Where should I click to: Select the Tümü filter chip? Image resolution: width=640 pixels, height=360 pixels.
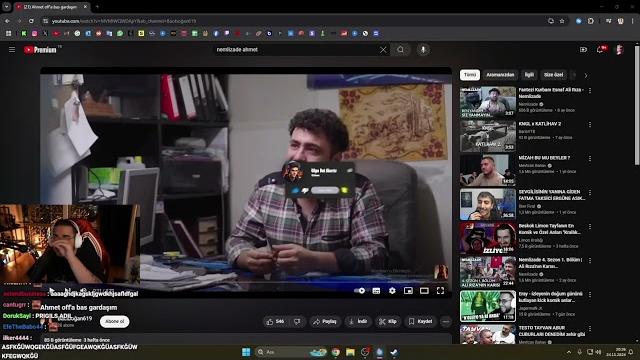pyautogui.click(x=470, y=75)
